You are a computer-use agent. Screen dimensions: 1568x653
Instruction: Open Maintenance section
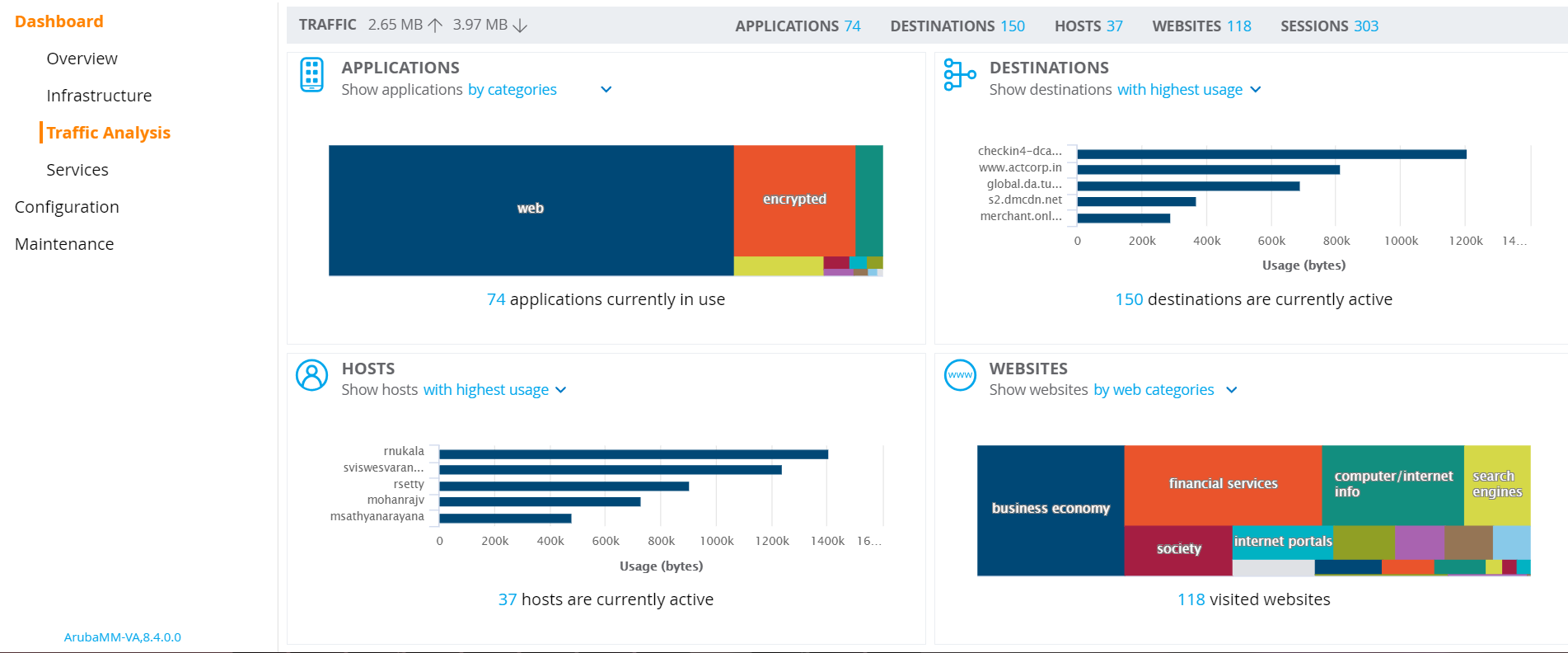(64, 244)
